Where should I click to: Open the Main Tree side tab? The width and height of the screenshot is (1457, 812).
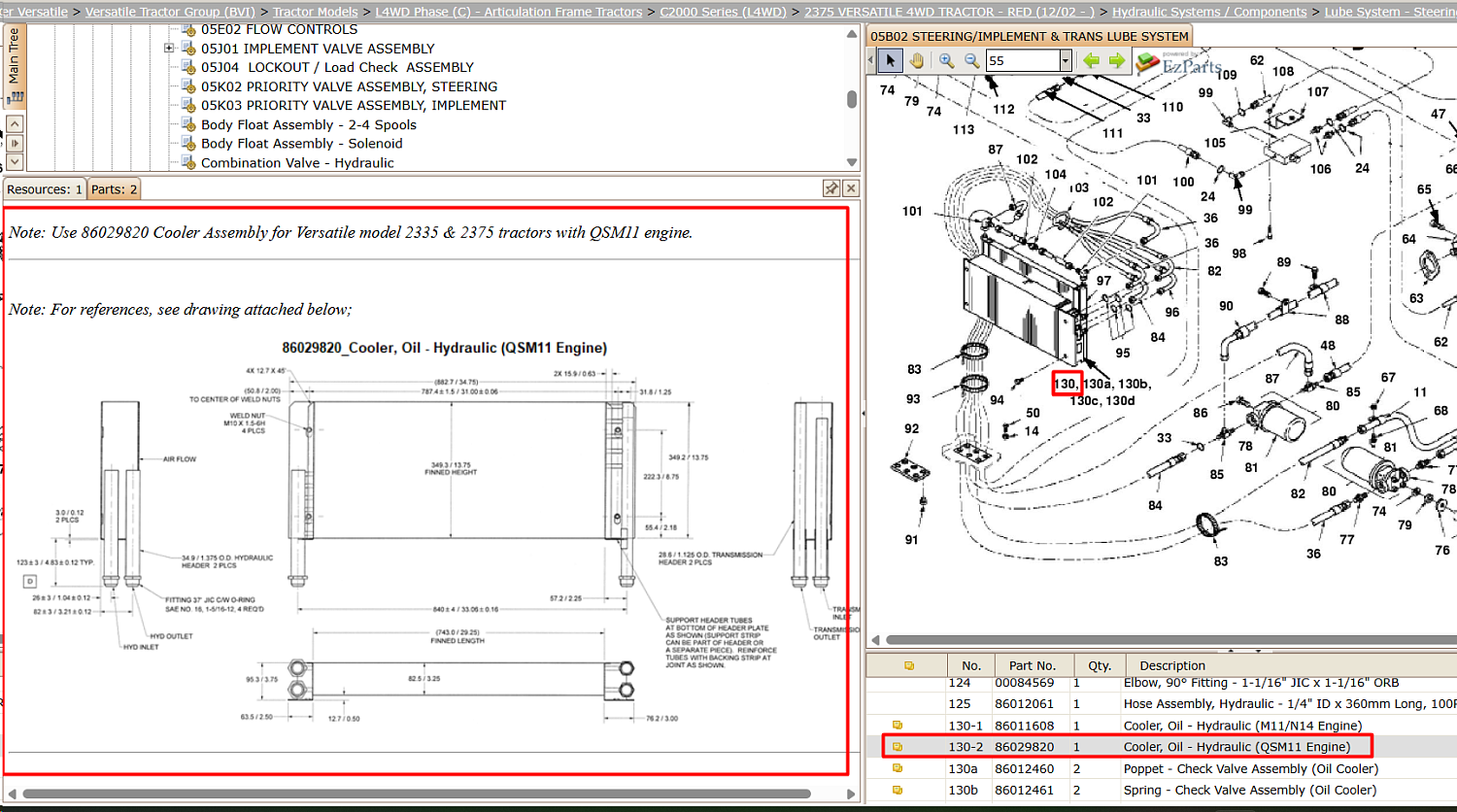[15, 65]
